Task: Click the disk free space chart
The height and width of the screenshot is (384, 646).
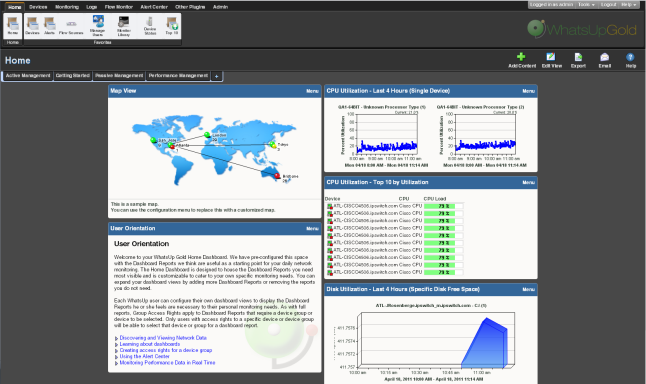Action: tap(431, 342)
